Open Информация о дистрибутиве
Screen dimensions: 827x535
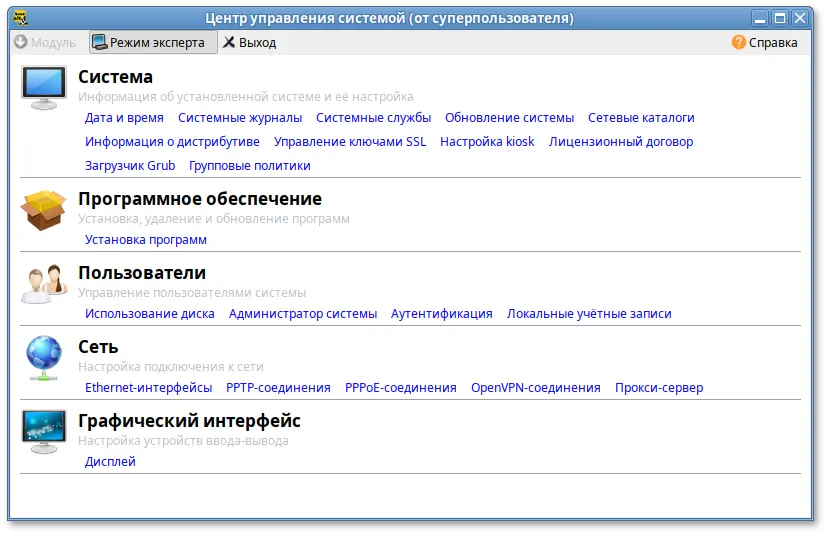coord(172,142)
